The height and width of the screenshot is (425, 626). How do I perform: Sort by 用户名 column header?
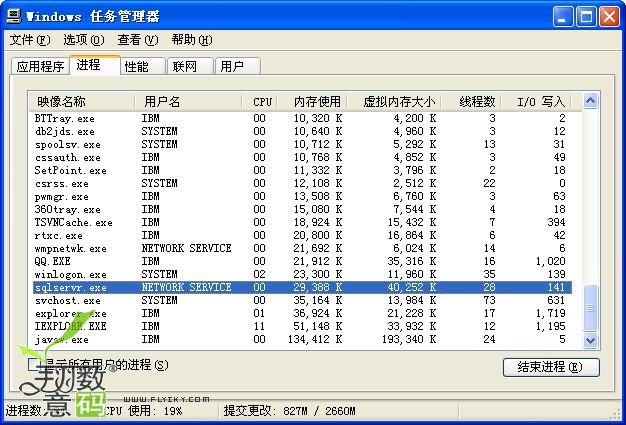click(188, 102)
